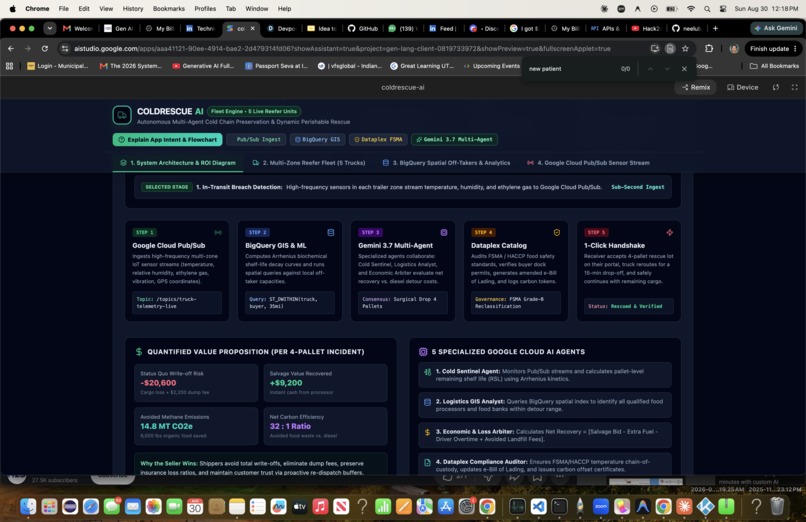This screenshot has width=806, height=522.
Task: Click the Ask Gemini button
Action: click(x=776, y=28)
